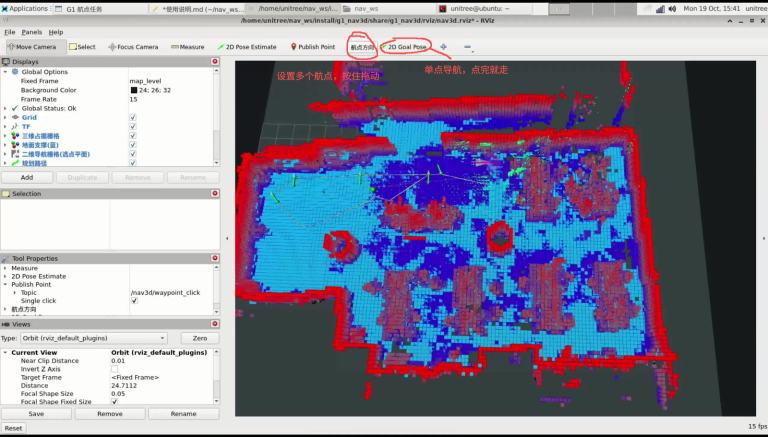Click the Background Color swatch
This screenshot has height=437, width=768.
coord(134,90)
